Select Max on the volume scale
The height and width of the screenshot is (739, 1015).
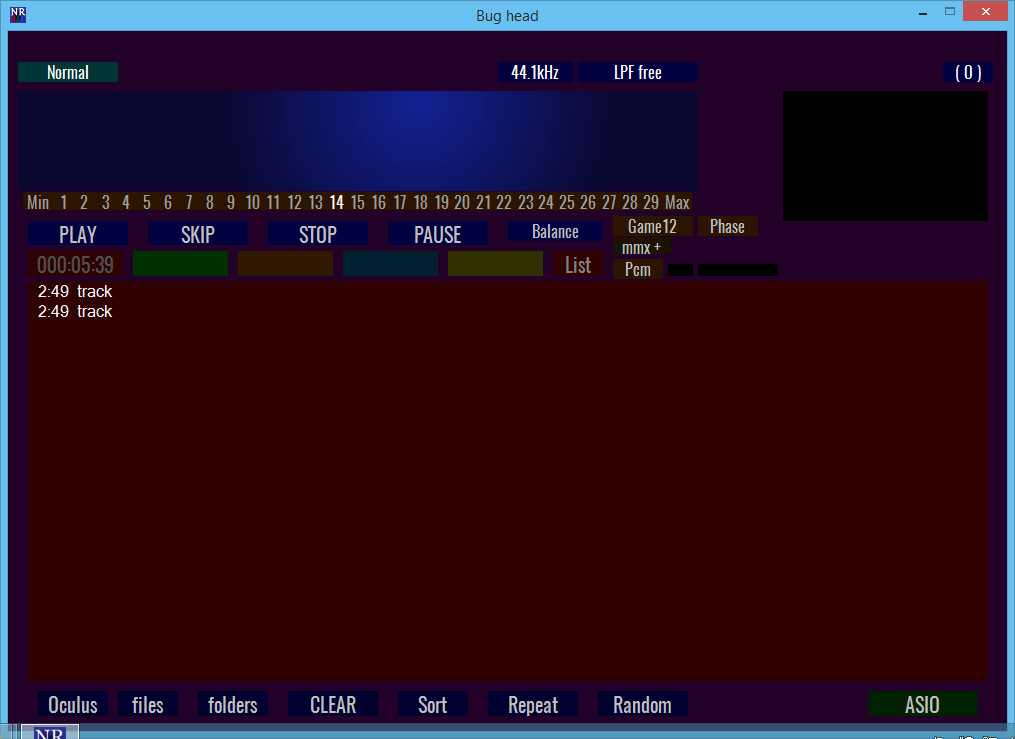[677, 203]
